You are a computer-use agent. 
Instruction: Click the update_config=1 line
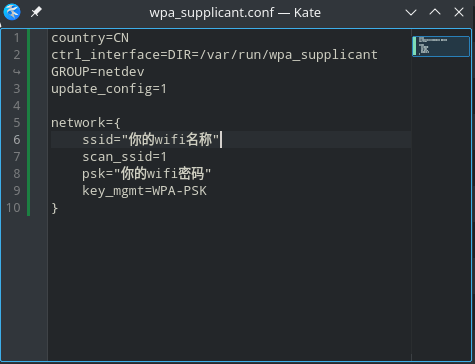(x=109, y=89)
